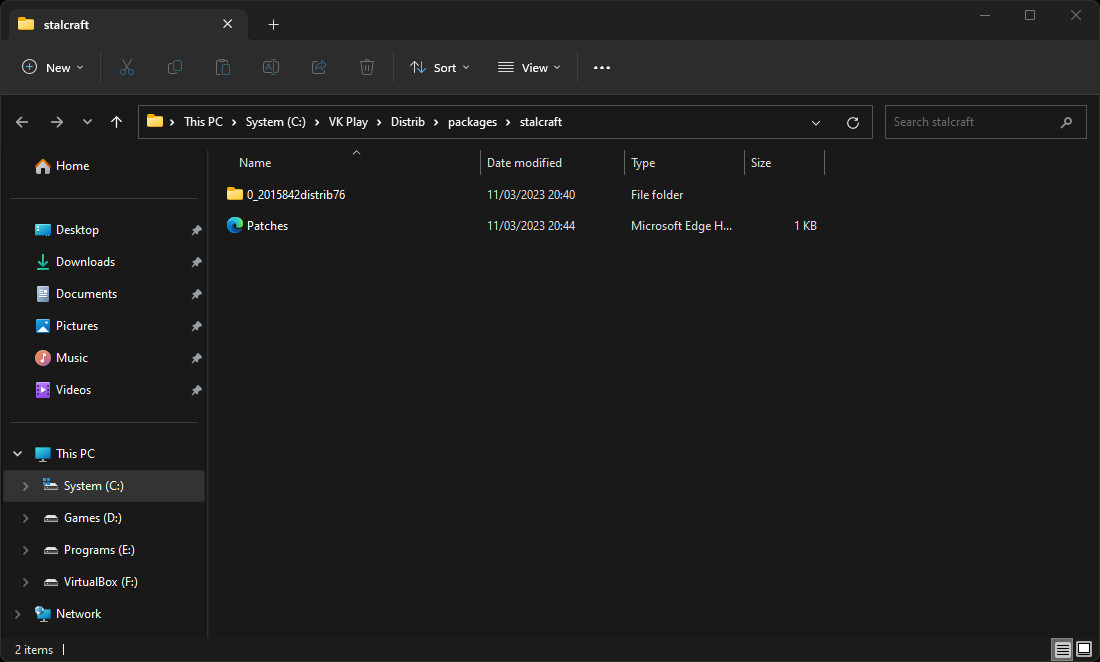Sort by Size column header
The image size is (1100, 662).
tap(761, 163)
